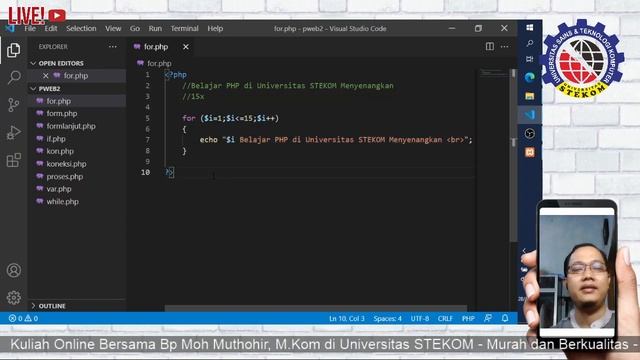The image size is (640, 360).
Task: Open the Run menu
Action: pos(155,29)
